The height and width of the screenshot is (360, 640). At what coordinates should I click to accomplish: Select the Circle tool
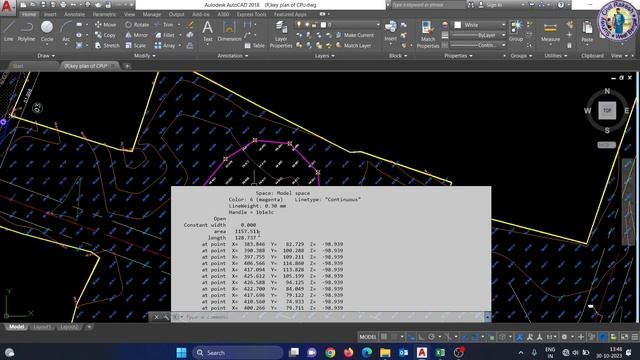[47, 31]
